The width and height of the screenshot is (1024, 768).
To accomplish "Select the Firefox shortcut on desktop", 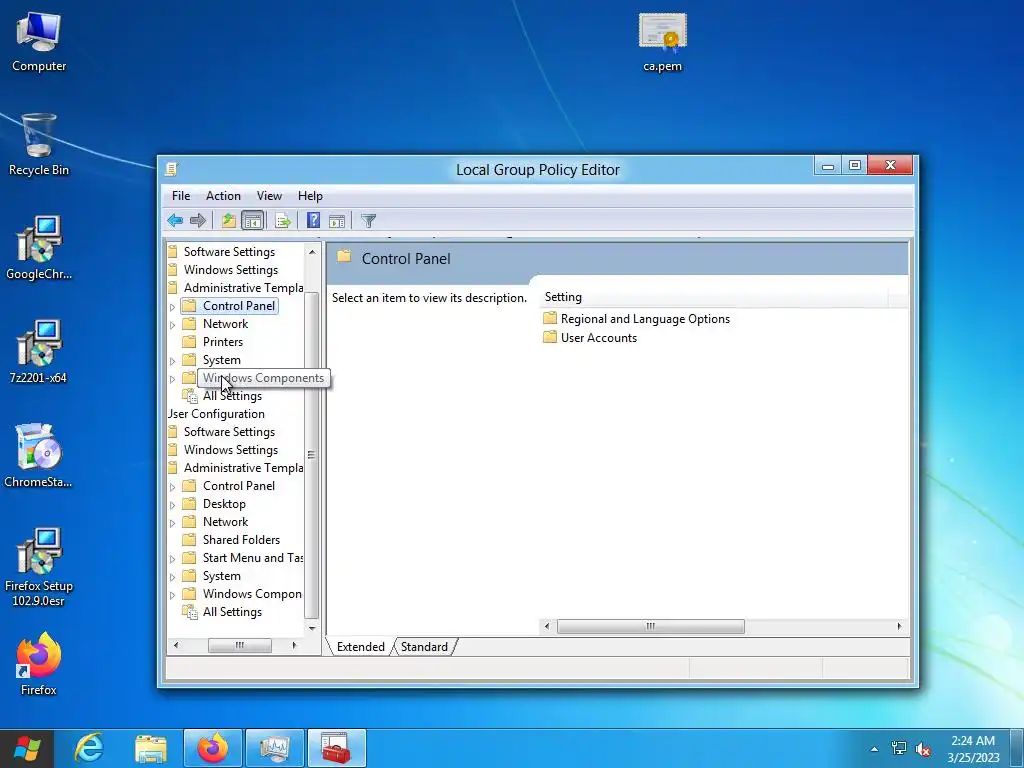I will tap(39, 664).
